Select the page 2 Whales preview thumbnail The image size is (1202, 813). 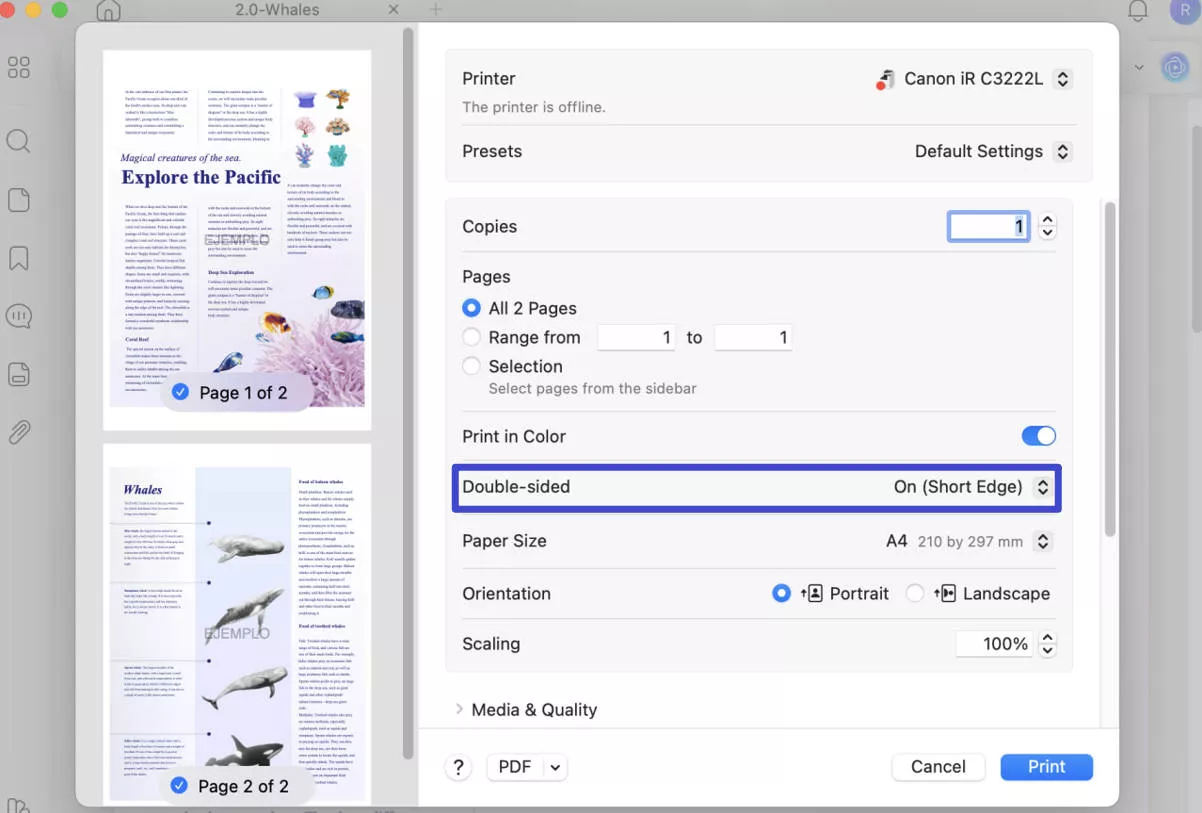click(x=237, y=622)
